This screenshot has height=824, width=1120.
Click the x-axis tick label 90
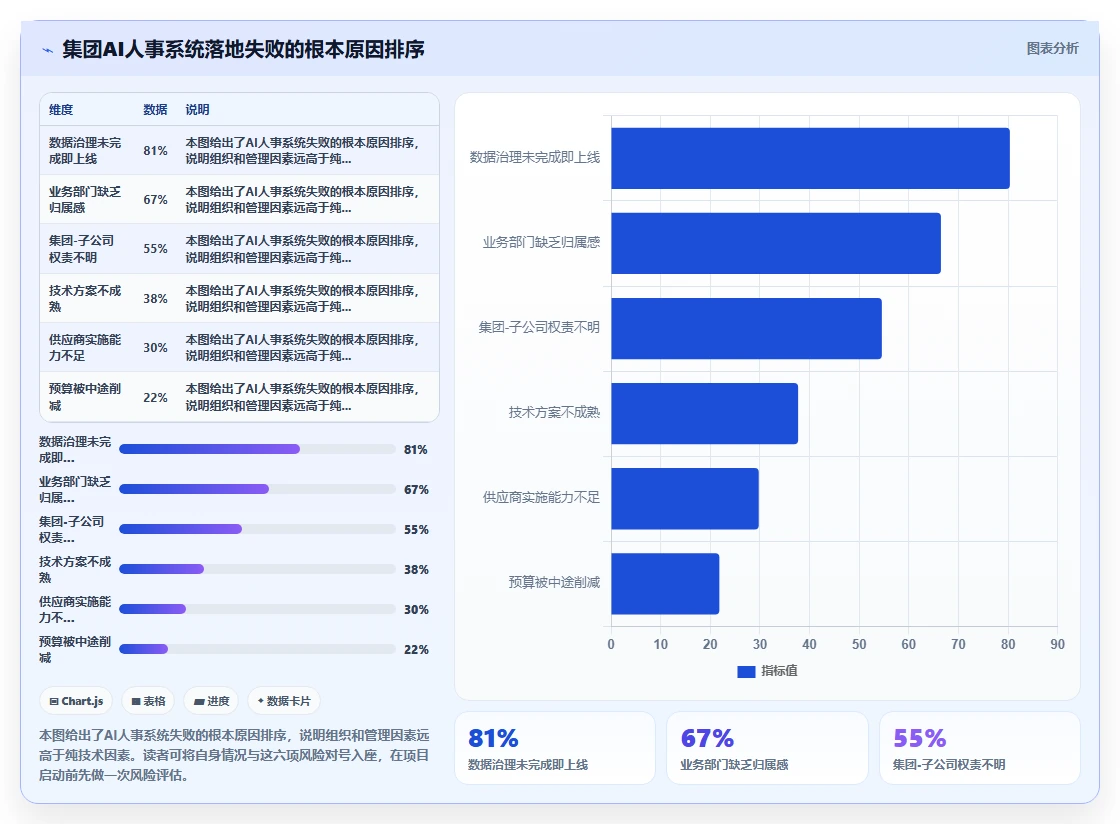click(1057, 644)
